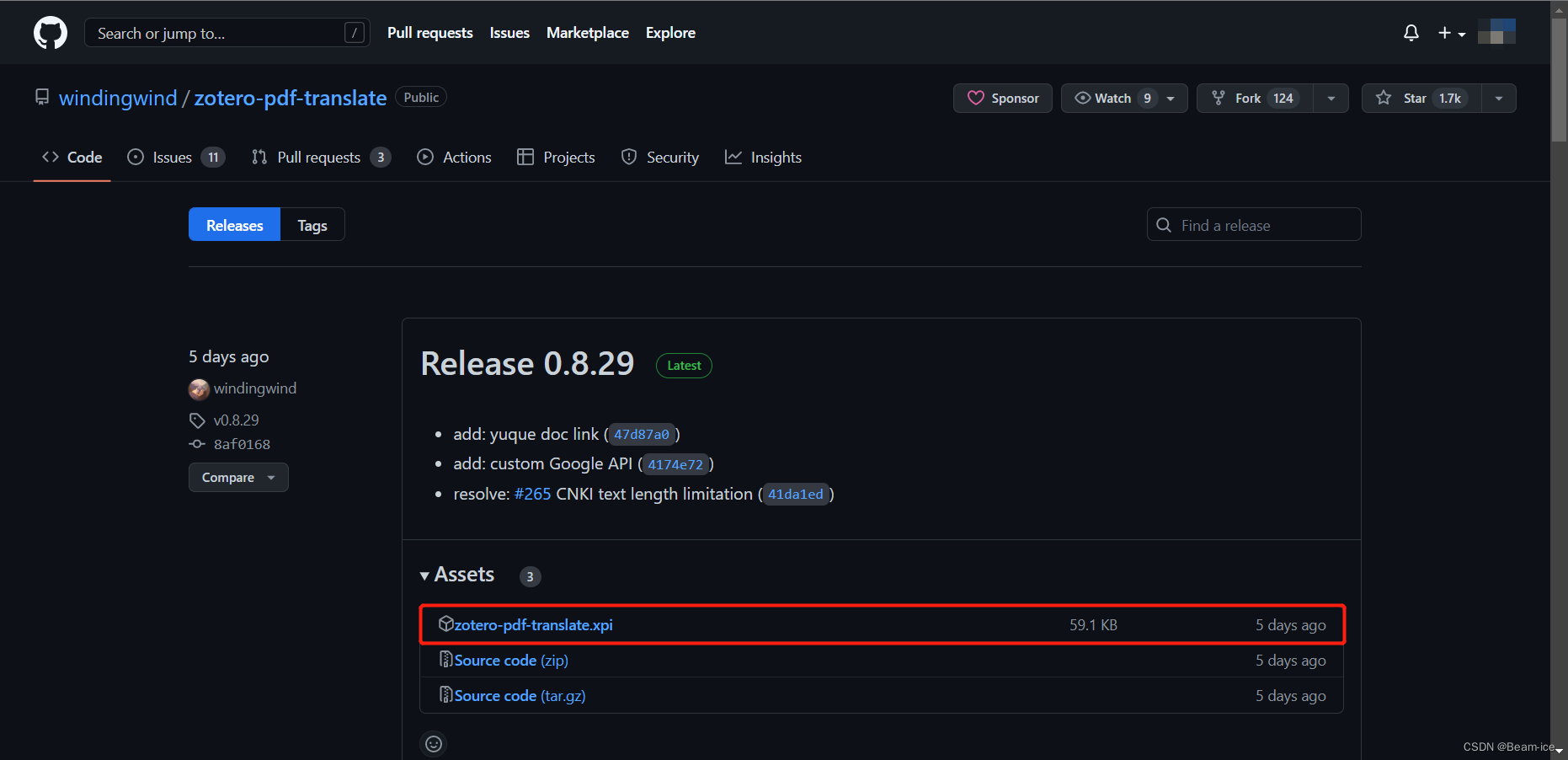Switch to the Actions tab

point(454,158)
